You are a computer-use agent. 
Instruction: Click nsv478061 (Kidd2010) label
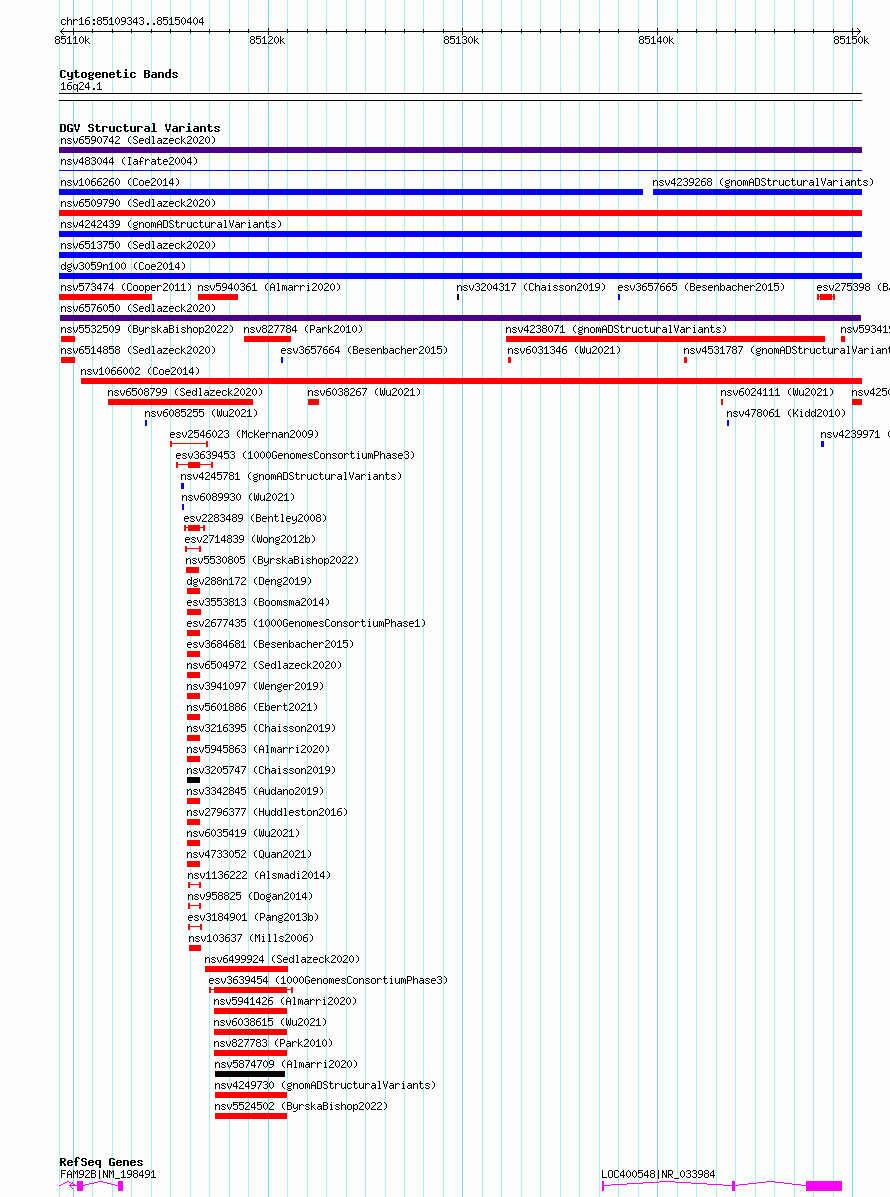[x=786, y=413]
